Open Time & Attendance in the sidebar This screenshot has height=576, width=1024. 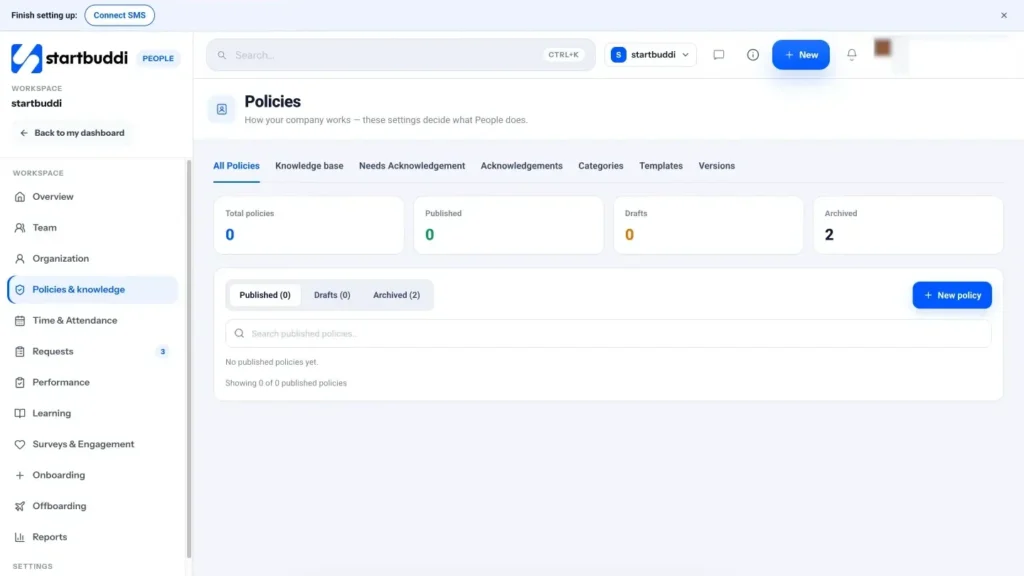pos(92,321)
